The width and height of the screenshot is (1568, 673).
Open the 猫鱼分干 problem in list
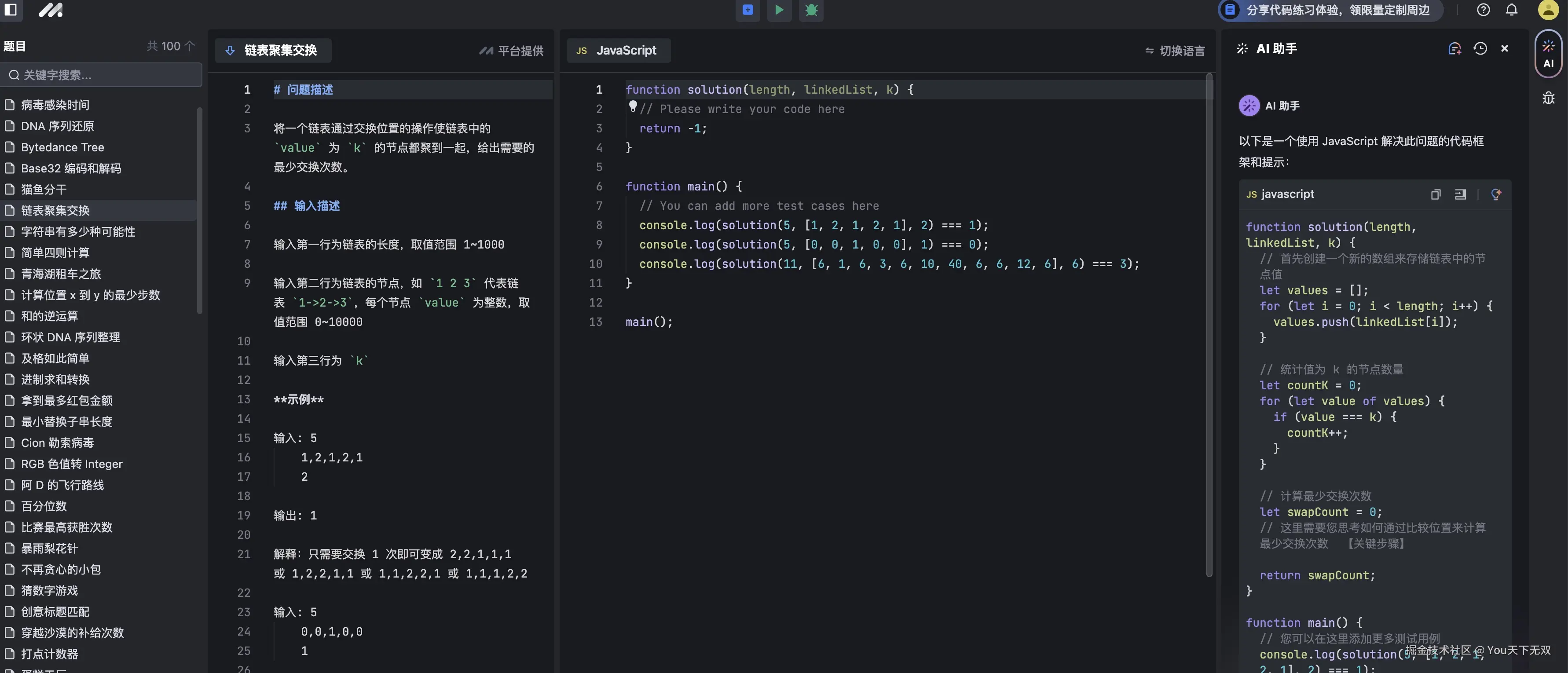coord(44,189)
